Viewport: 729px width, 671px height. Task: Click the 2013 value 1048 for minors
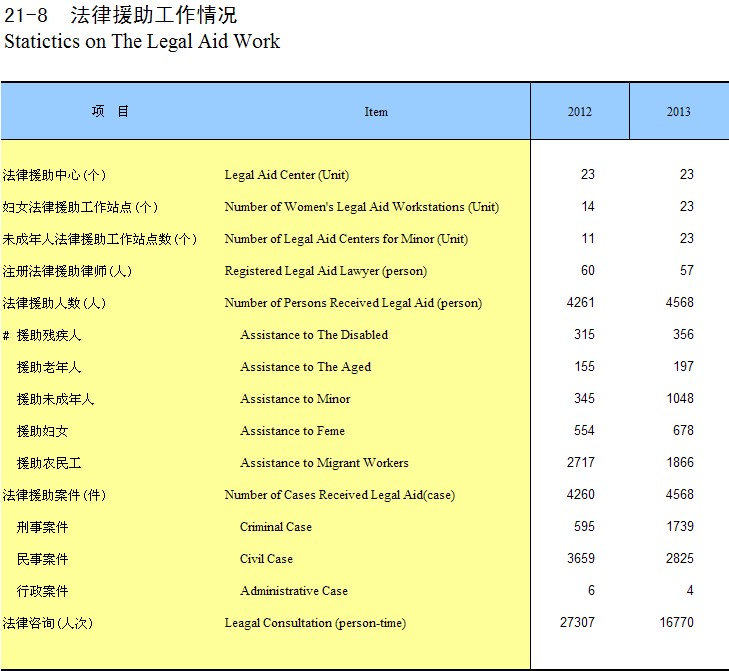678,399
